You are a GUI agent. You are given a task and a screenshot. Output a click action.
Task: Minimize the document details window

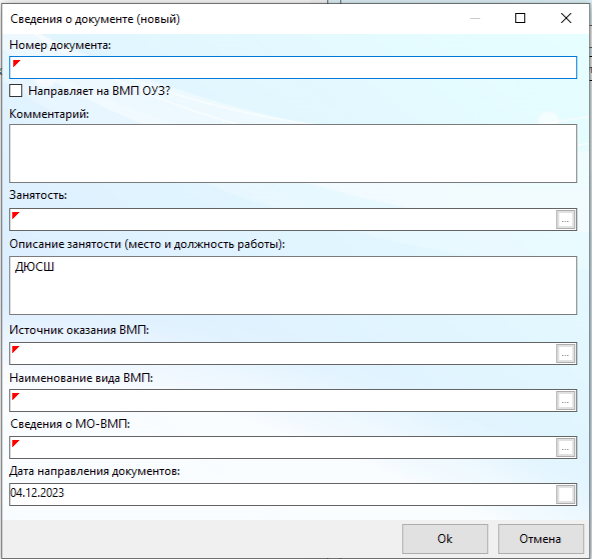coord(475,18)
